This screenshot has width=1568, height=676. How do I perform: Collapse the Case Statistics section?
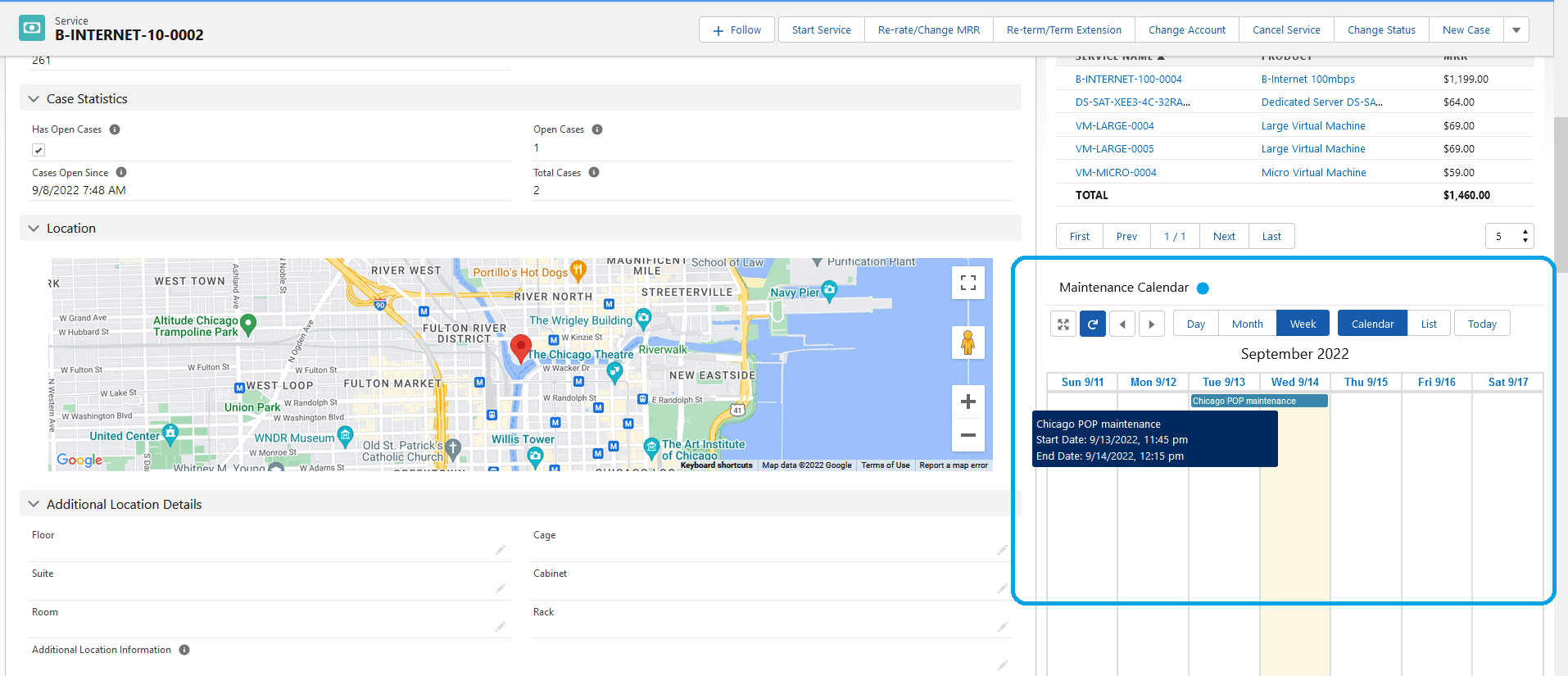[x=34, y=99]
